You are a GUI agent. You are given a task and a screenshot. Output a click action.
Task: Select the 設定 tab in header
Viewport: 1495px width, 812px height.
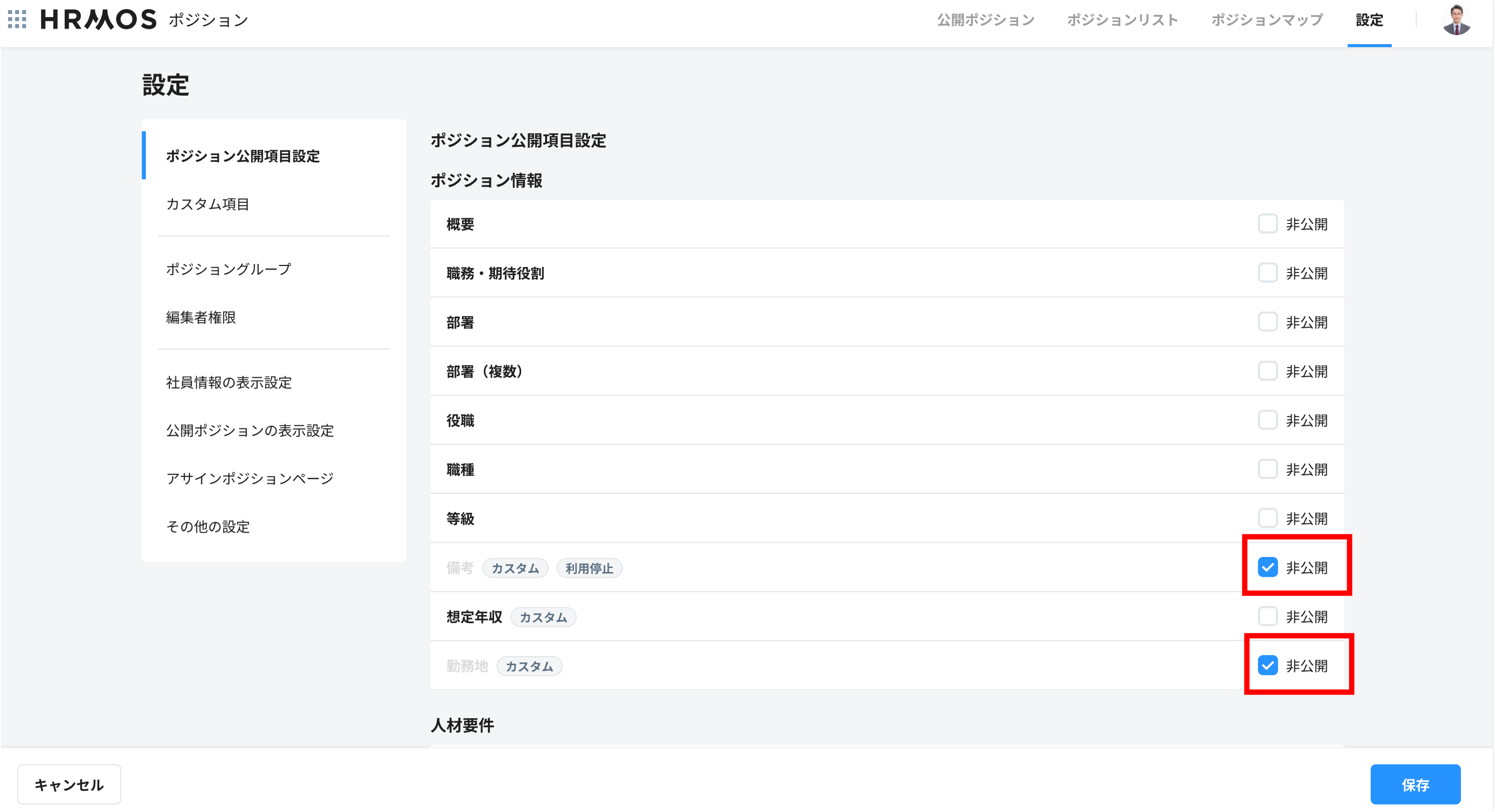(x=1368, y=20)
